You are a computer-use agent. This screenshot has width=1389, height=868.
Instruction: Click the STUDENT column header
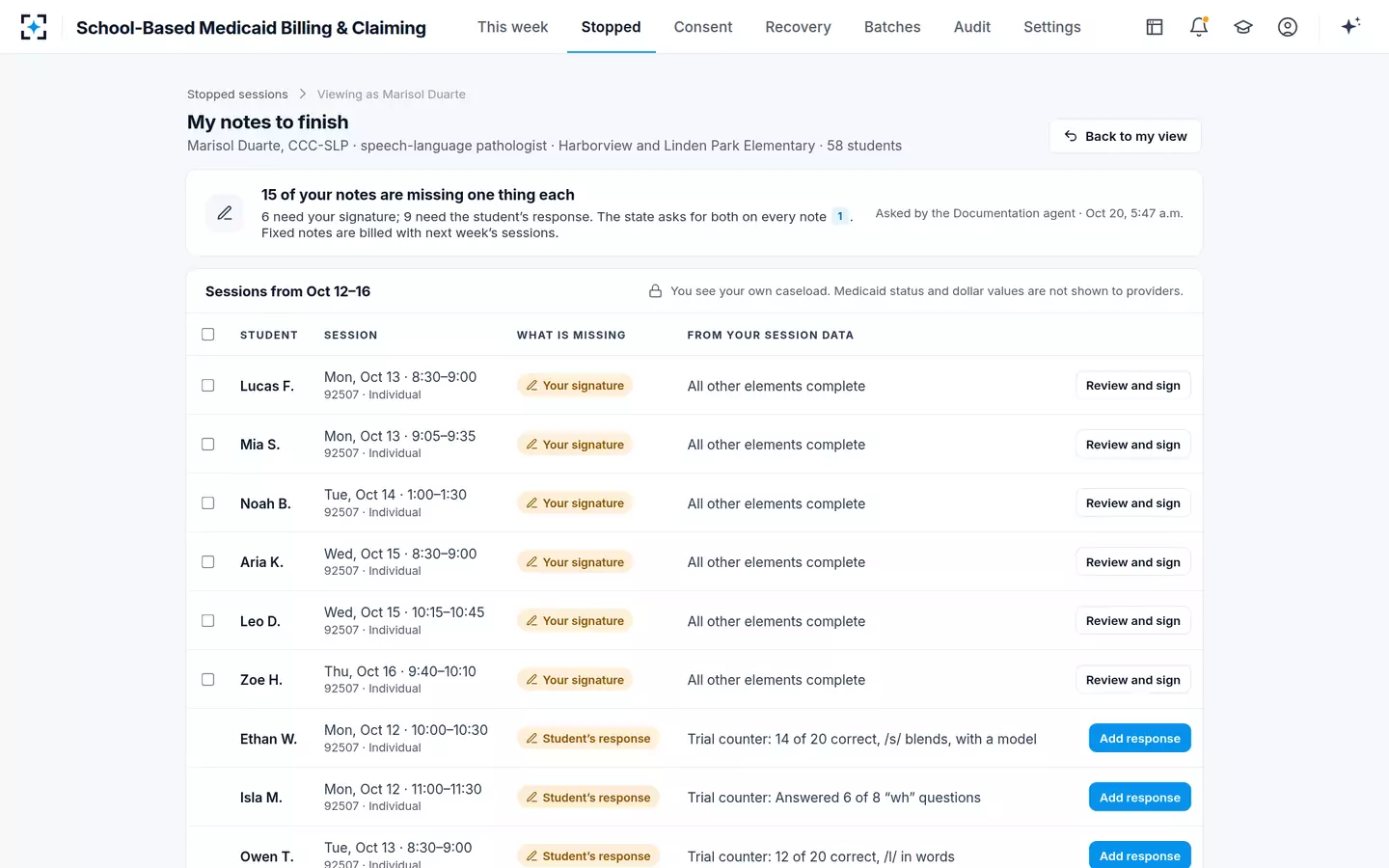coord(269,335)
